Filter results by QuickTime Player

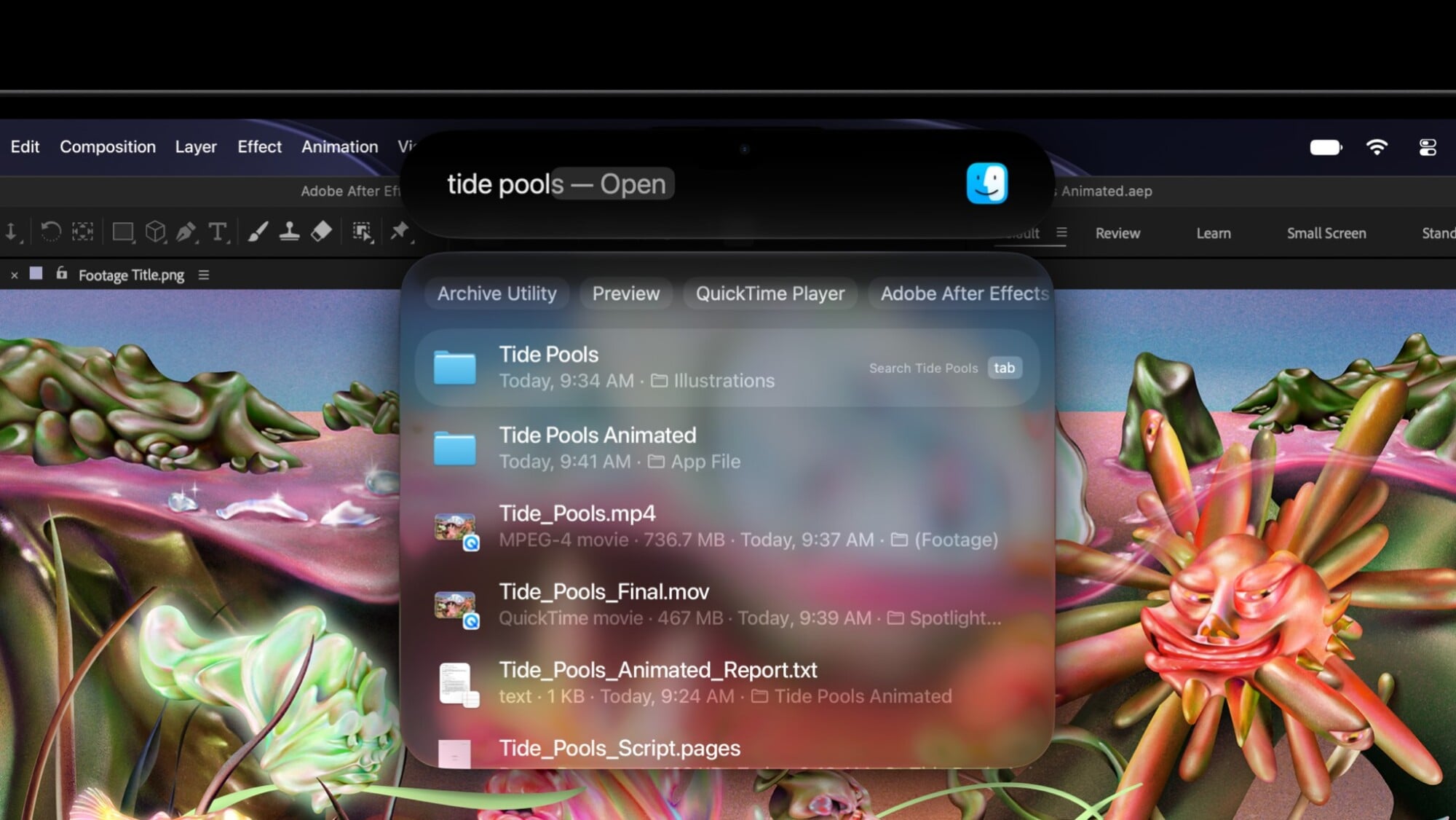click(x=770, y=293)
